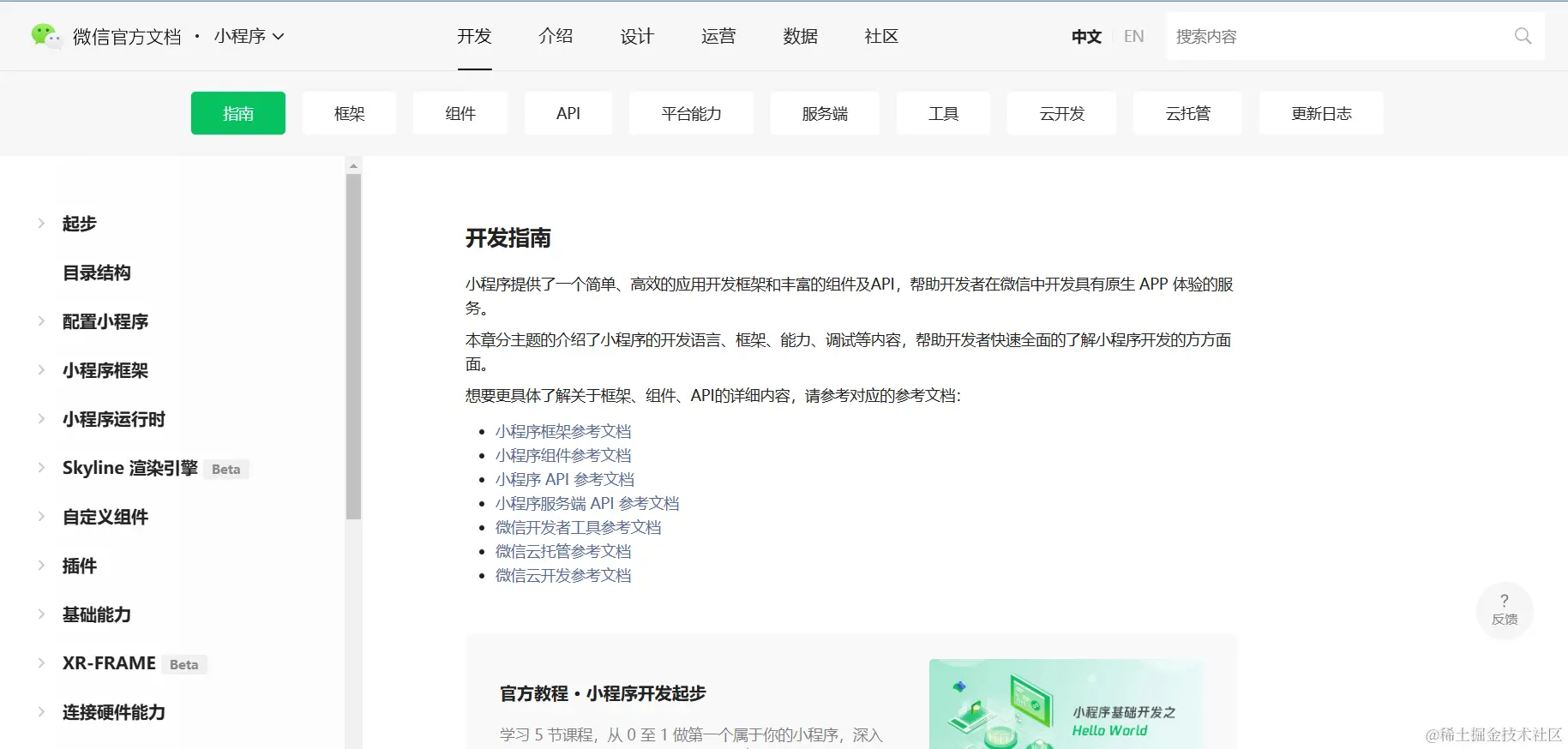This screenshot has height=749, width=1568.
Task: Select the 更新日志 category button
Action: tap(1321, 113)
